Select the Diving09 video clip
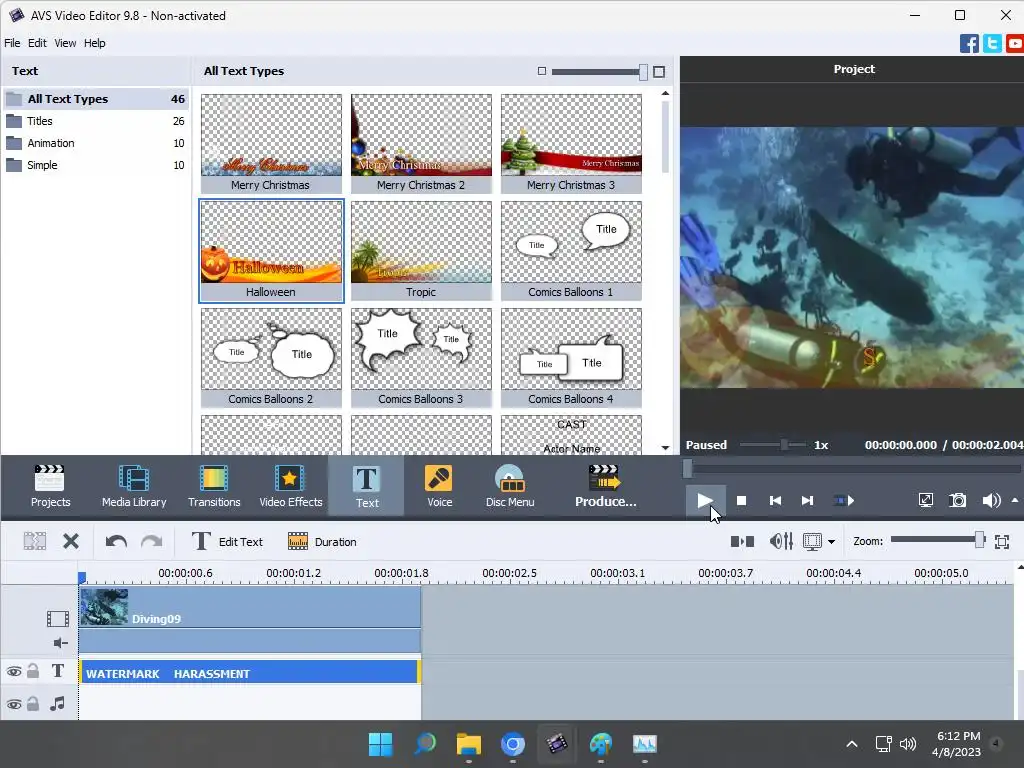This screenshot has width=1024, height=768. pos(250,607)
